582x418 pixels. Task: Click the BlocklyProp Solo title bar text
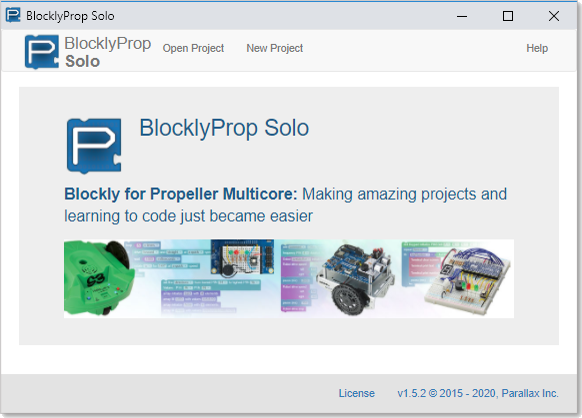(x=70, y=16)
